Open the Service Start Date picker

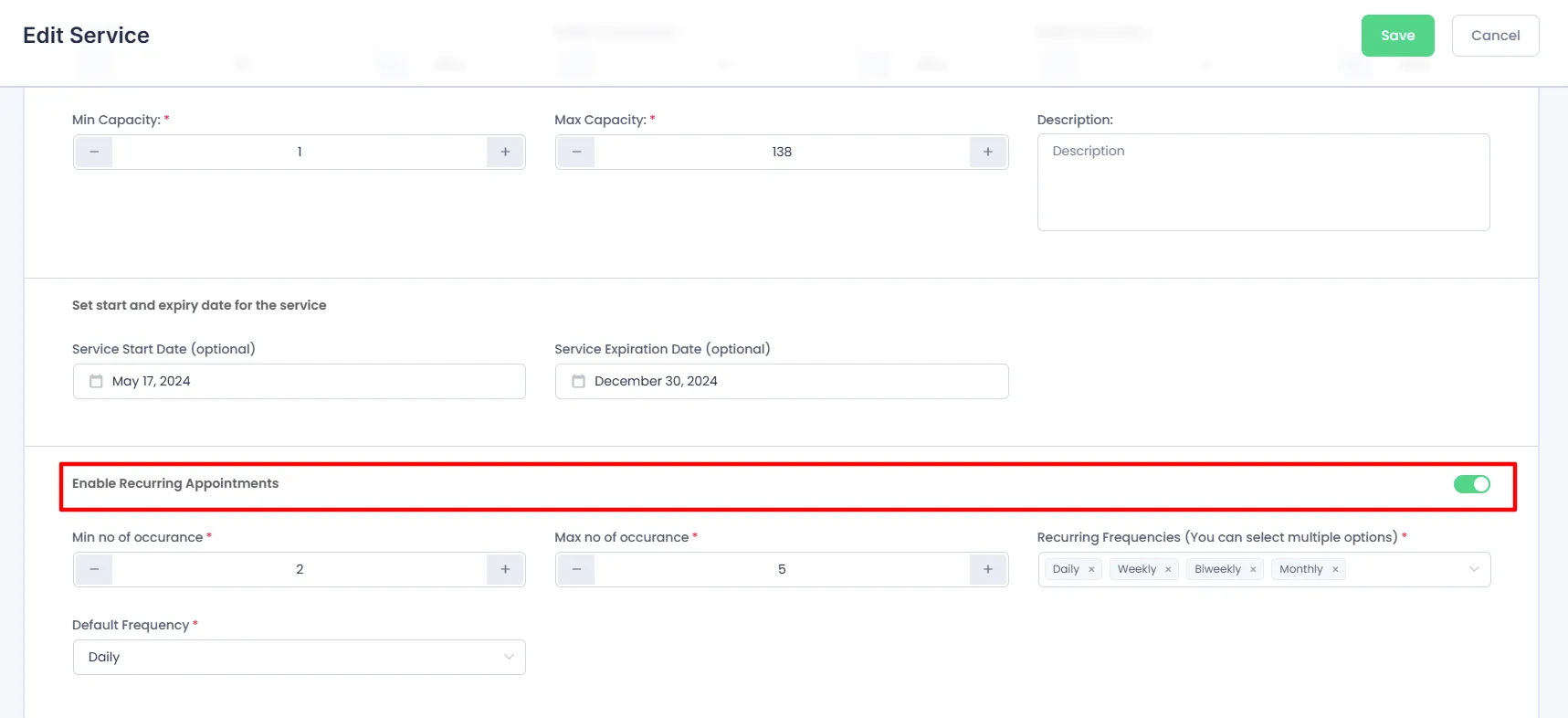point(300,381)
